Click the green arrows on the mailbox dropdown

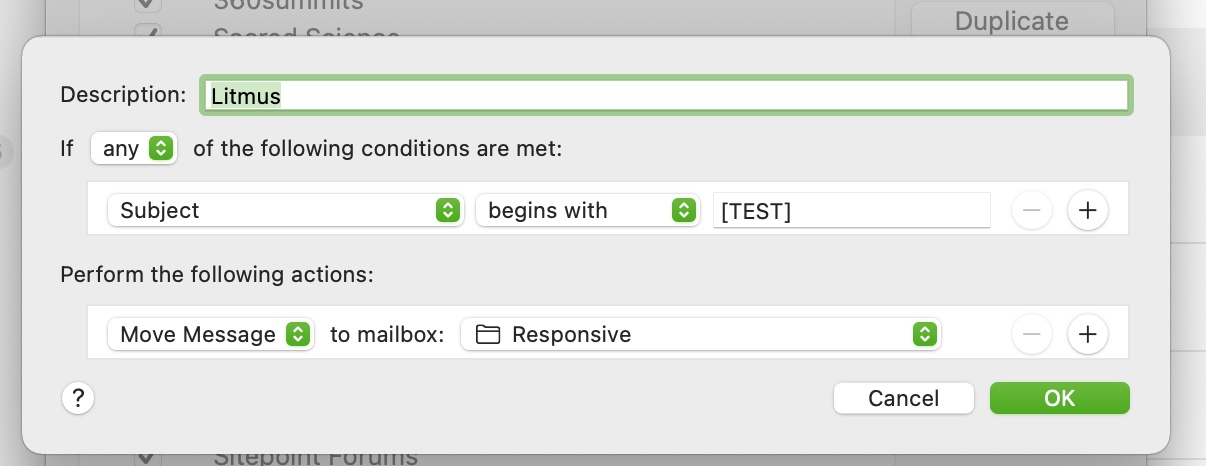pyautogui.click(x=925, y=334)
